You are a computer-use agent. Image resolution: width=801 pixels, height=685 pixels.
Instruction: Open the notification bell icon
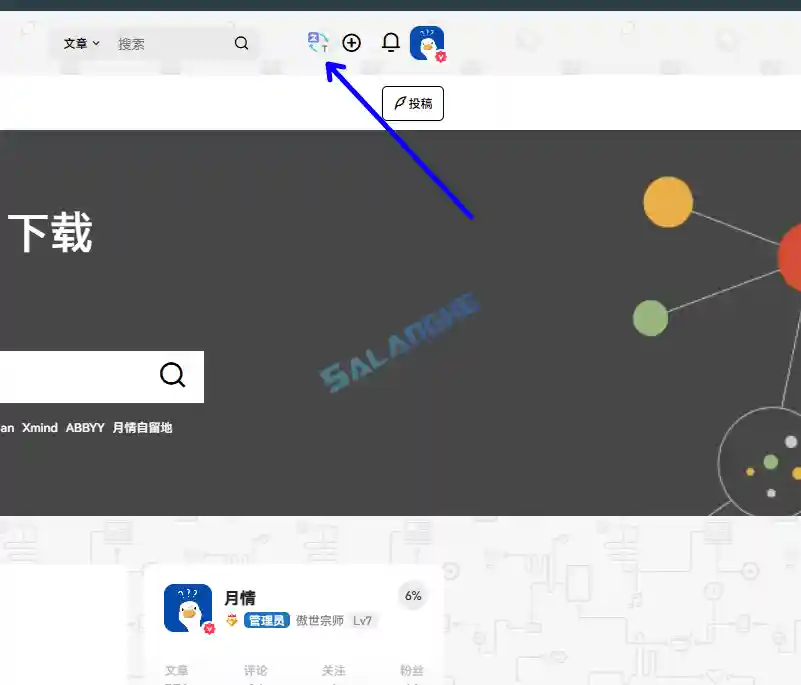click(x=390, y=43)
